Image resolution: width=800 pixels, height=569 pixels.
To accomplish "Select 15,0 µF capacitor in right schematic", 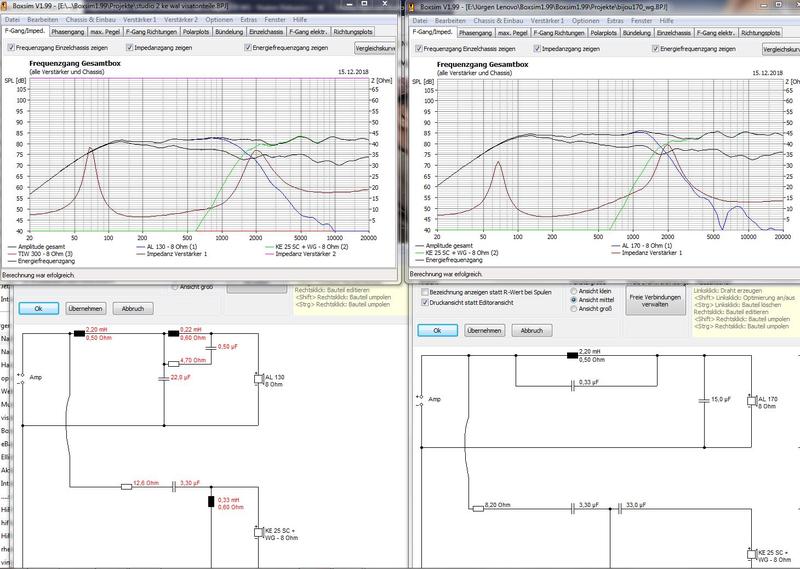I will point(704,400).
